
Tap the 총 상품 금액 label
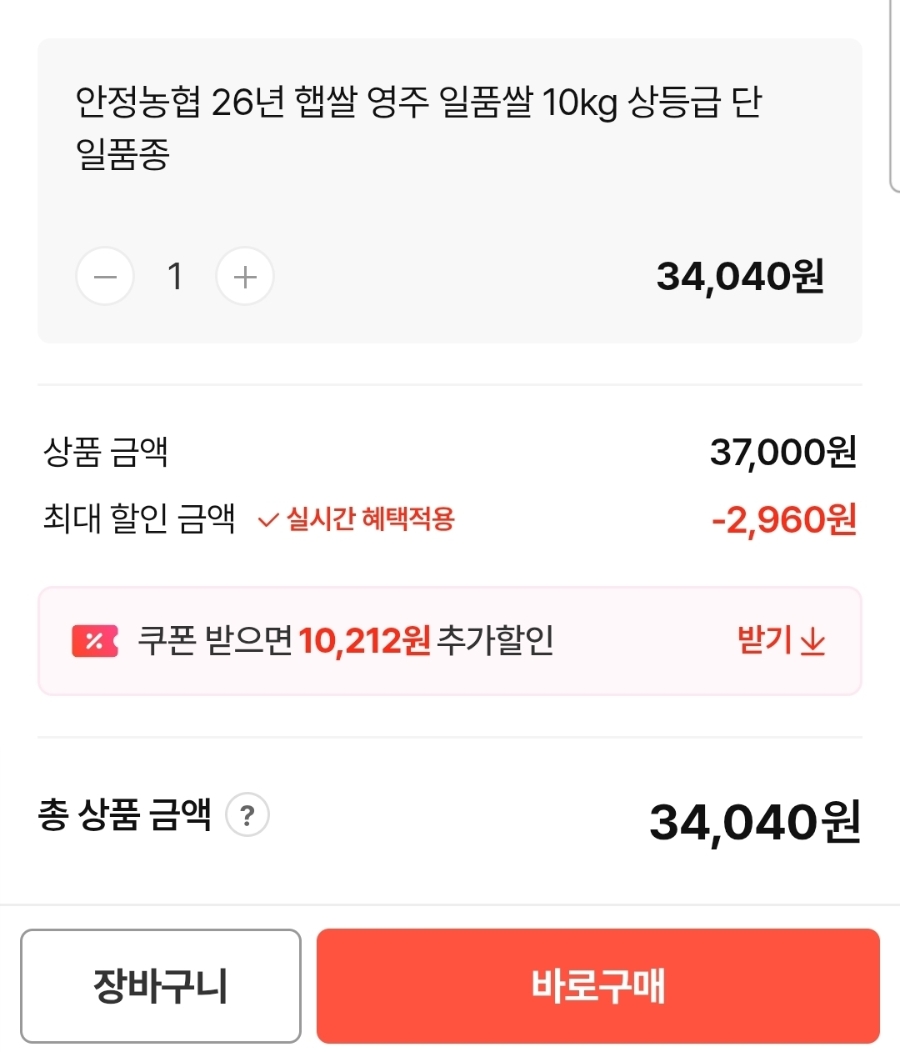click(x=125, y=814)
